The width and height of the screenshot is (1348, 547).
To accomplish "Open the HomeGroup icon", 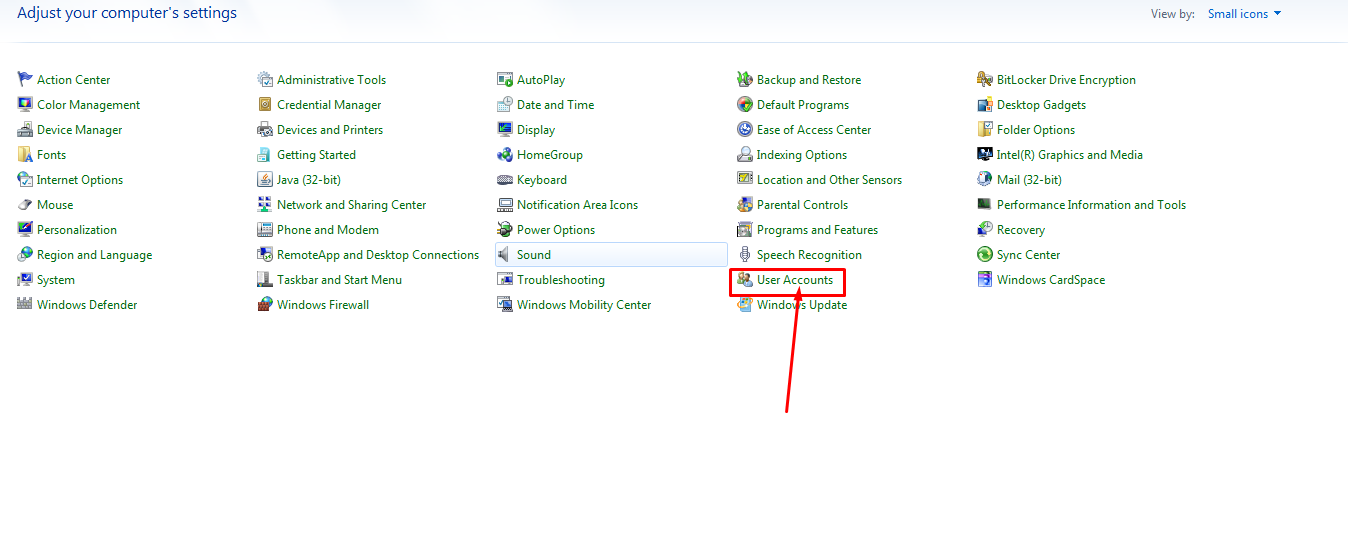I will coord(505,155).
